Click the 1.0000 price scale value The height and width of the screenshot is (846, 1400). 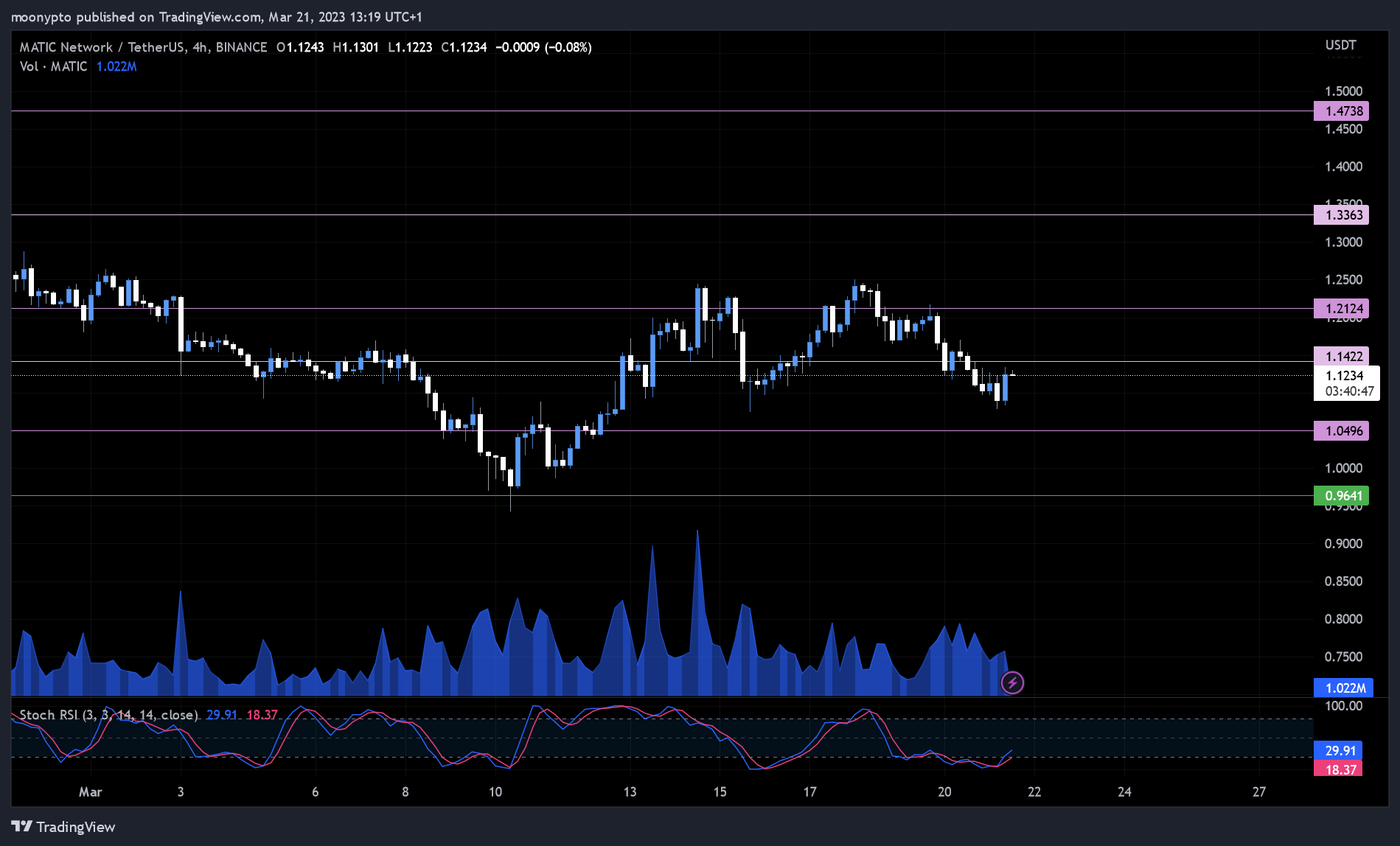click(x=1343, y=469)
